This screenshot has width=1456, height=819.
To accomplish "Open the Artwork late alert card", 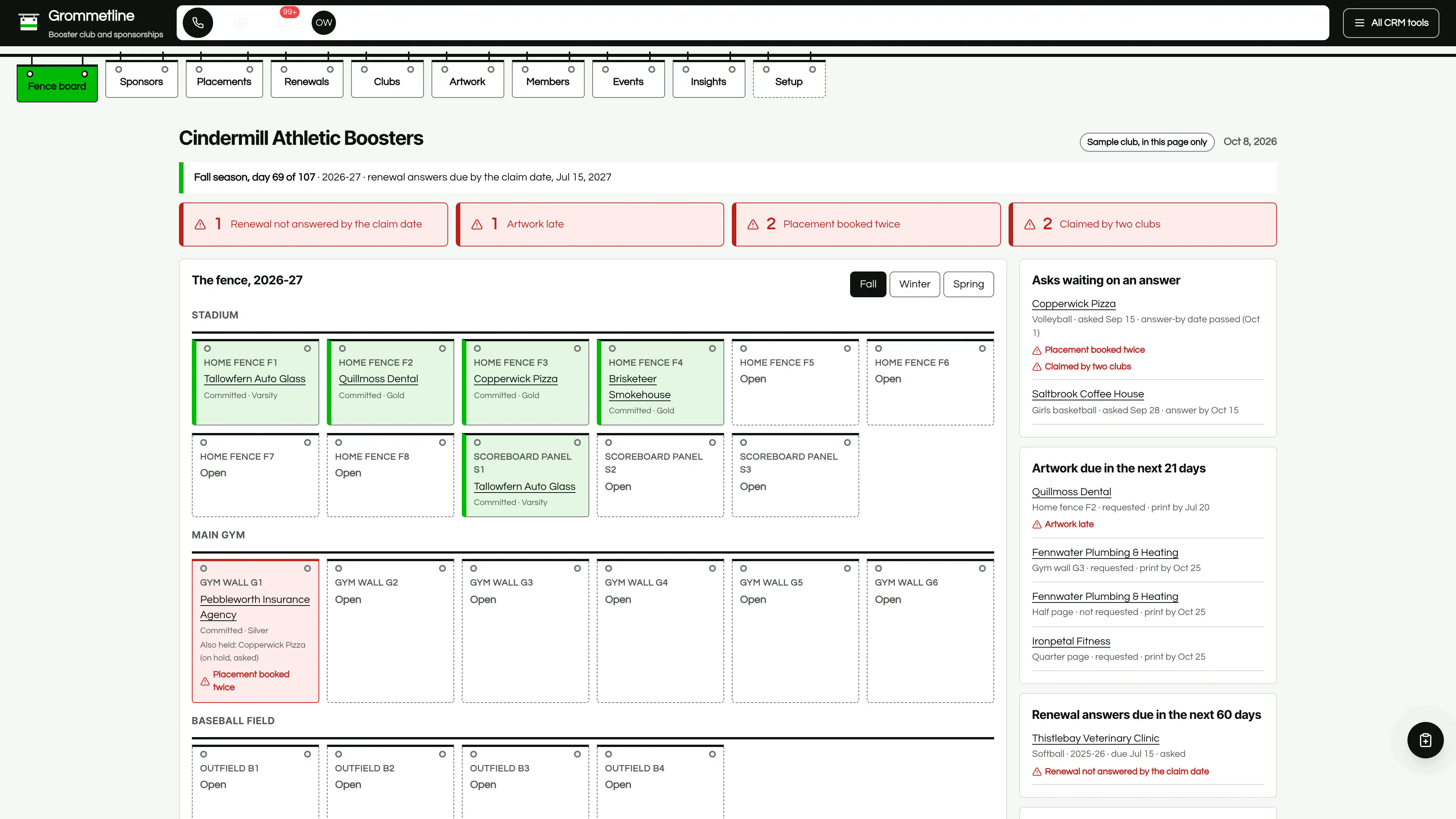I will point(590,224).
